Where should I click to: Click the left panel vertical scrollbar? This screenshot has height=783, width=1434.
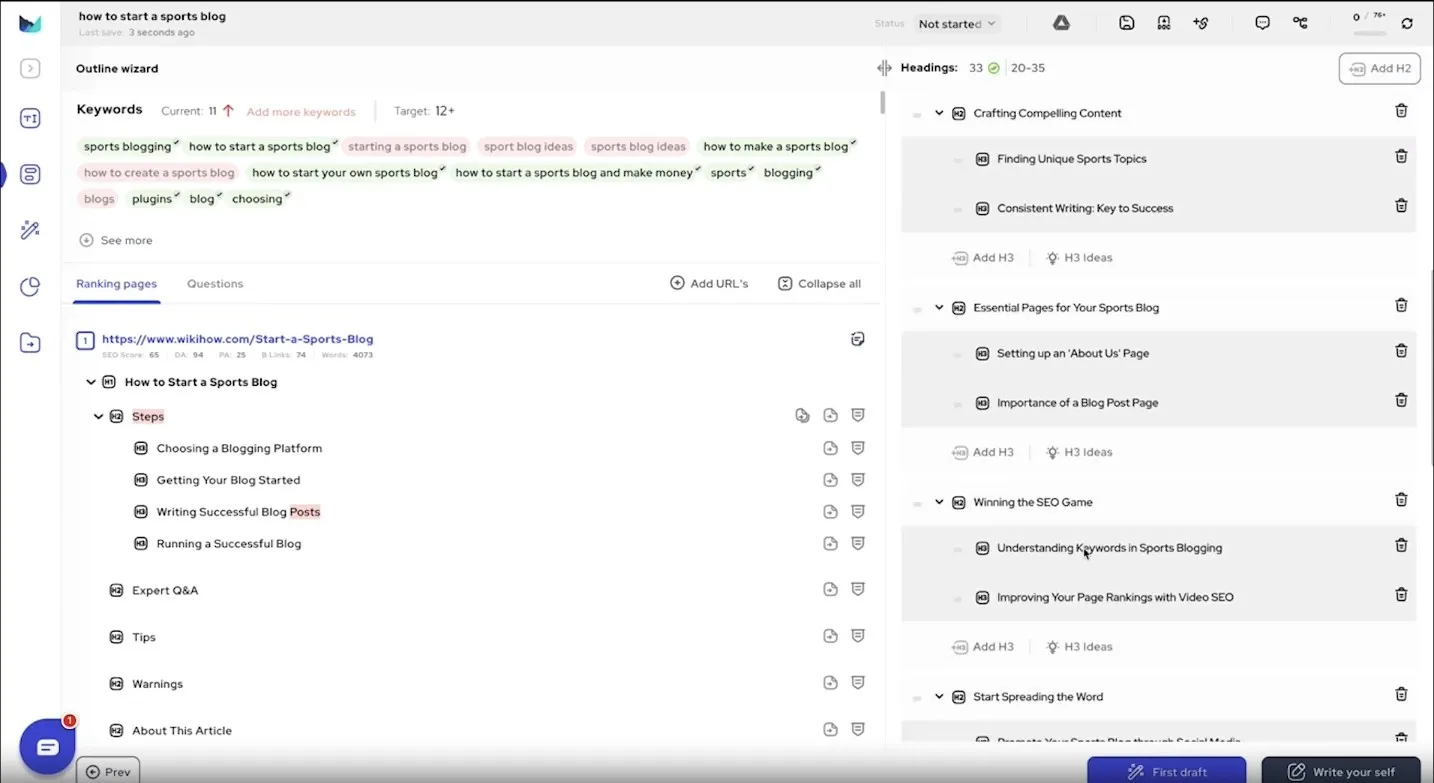882,102
